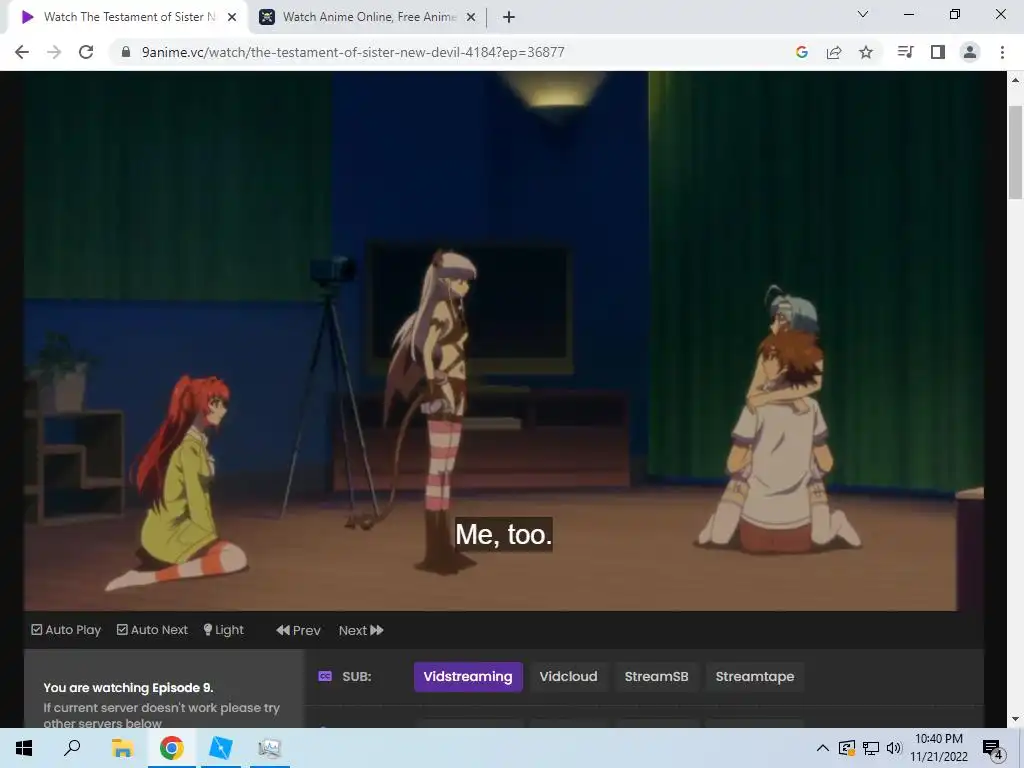Toggle the Light bulb option
Image resolution: width=1024 pixels, height=768 pixels.
pos(223,630)
